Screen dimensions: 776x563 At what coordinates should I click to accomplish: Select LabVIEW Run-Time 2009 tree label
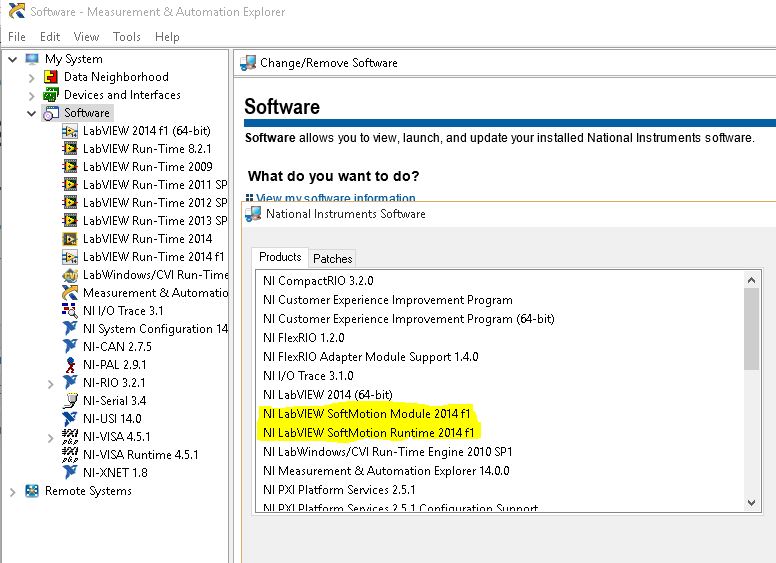(x=147, y=167)
